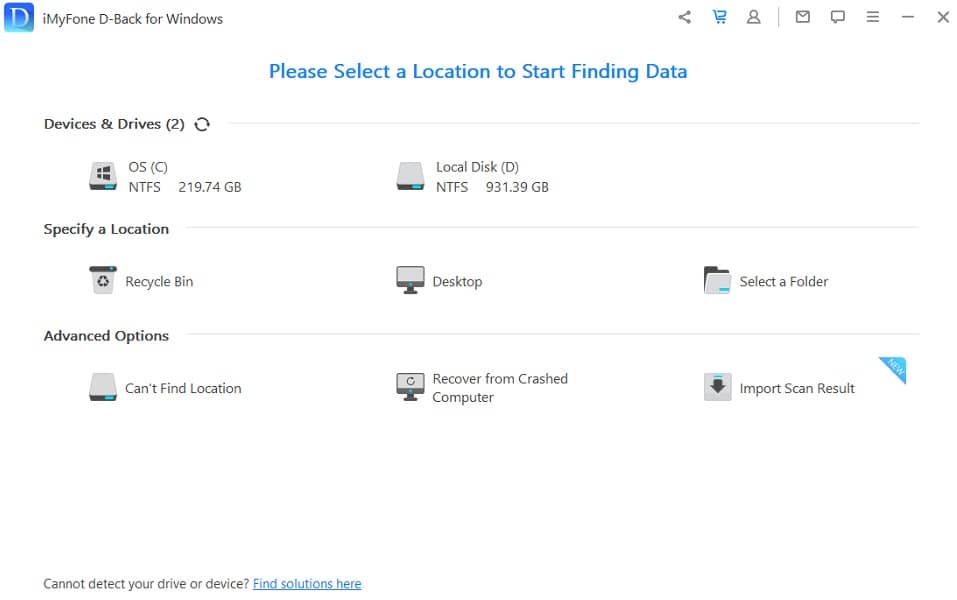Pick the 'Desktop' location label

click(457, 281)
